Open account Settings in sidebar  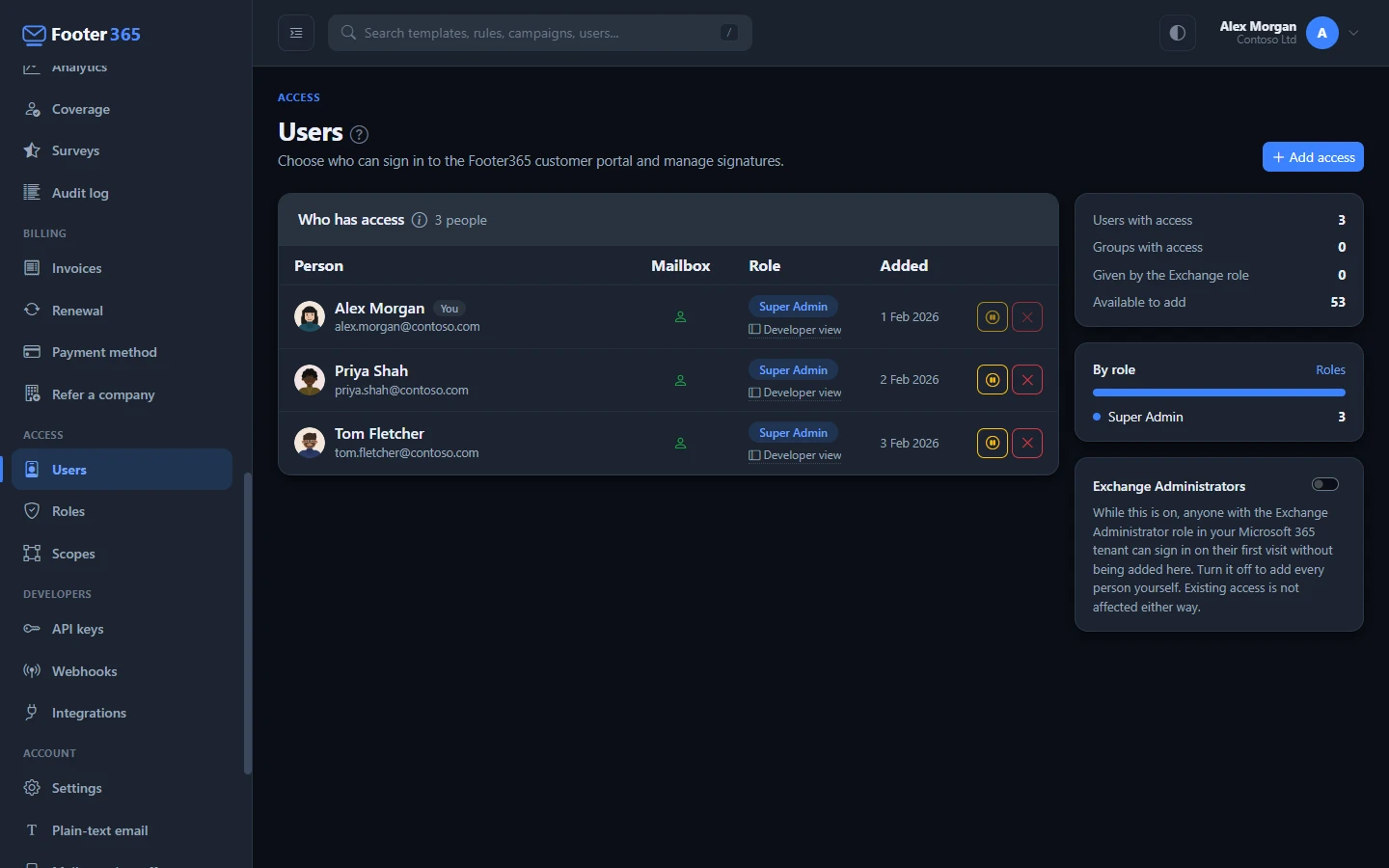[x=122, y=788]
